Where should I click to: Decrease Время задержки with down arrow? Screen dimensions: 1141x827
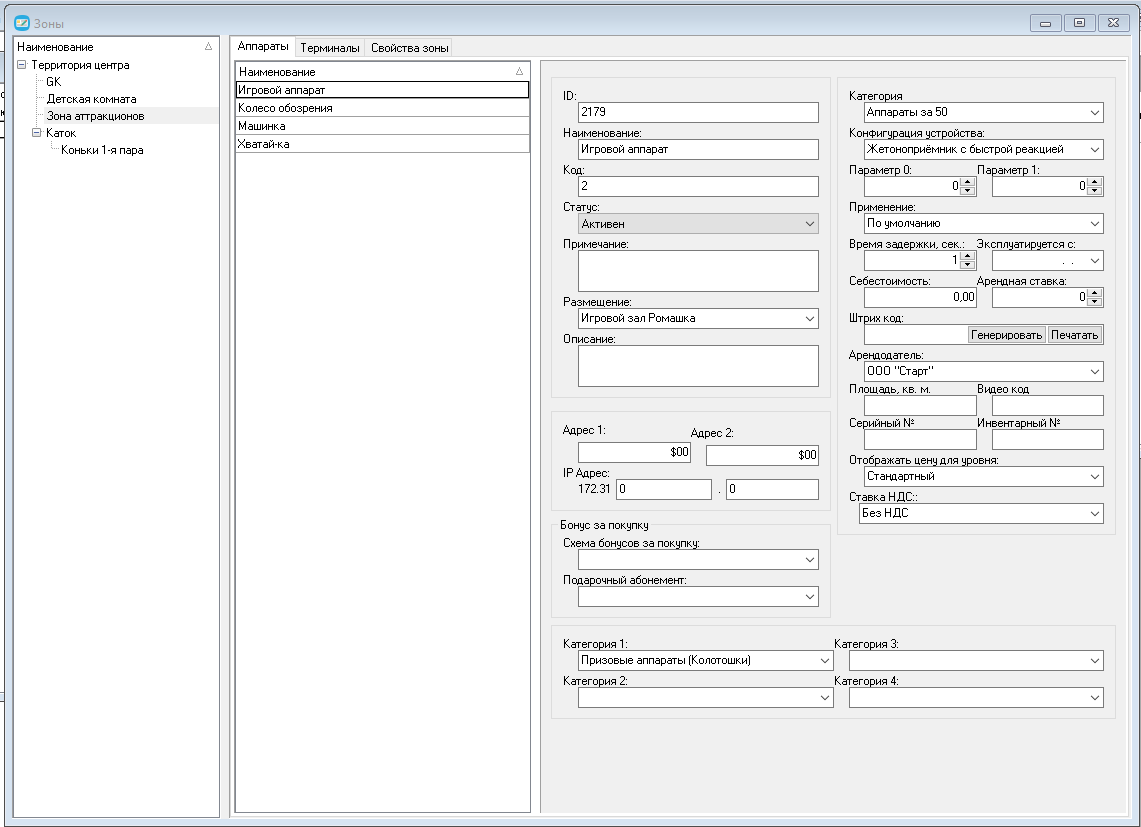tap(967, 265)
